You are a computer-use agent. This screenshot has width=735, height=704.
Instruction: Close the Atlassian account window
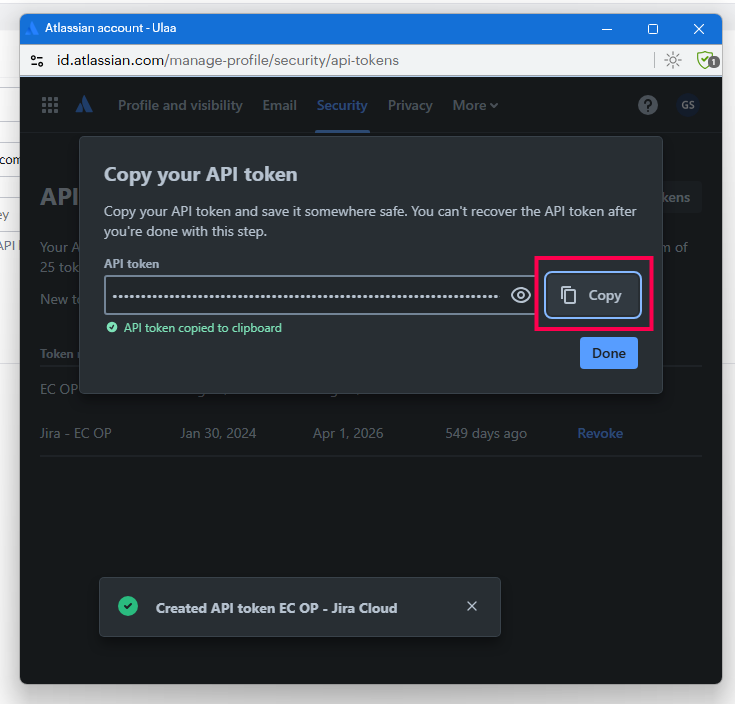tap(698, 29)
